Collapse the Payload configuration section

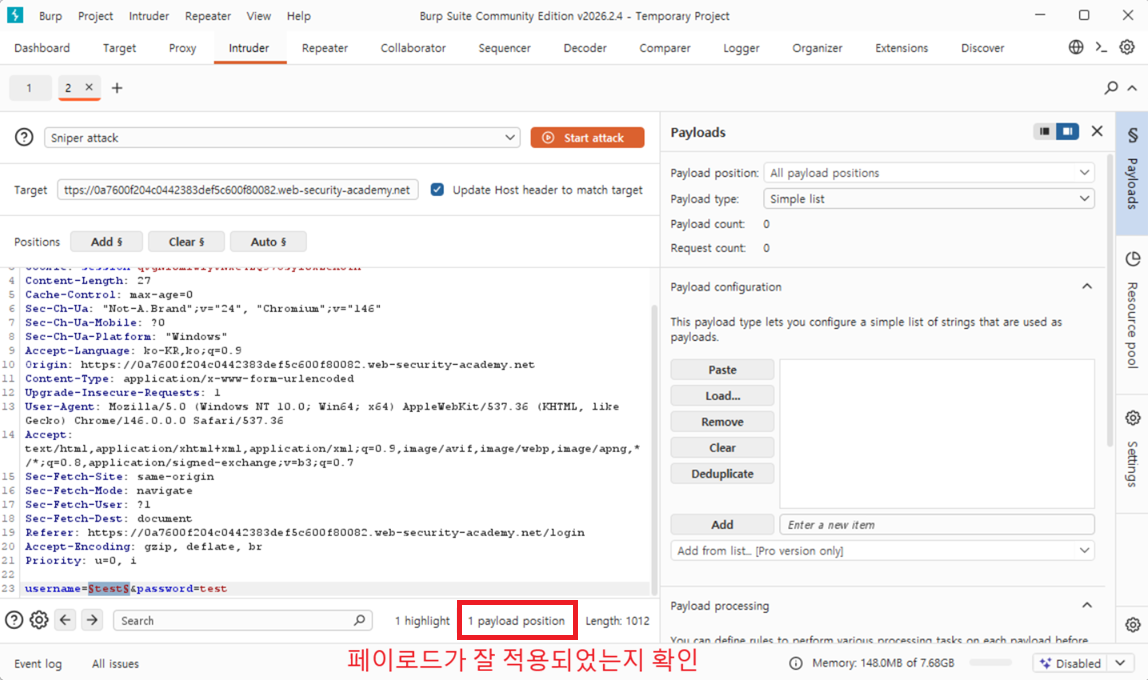[x=1086, y=287]
